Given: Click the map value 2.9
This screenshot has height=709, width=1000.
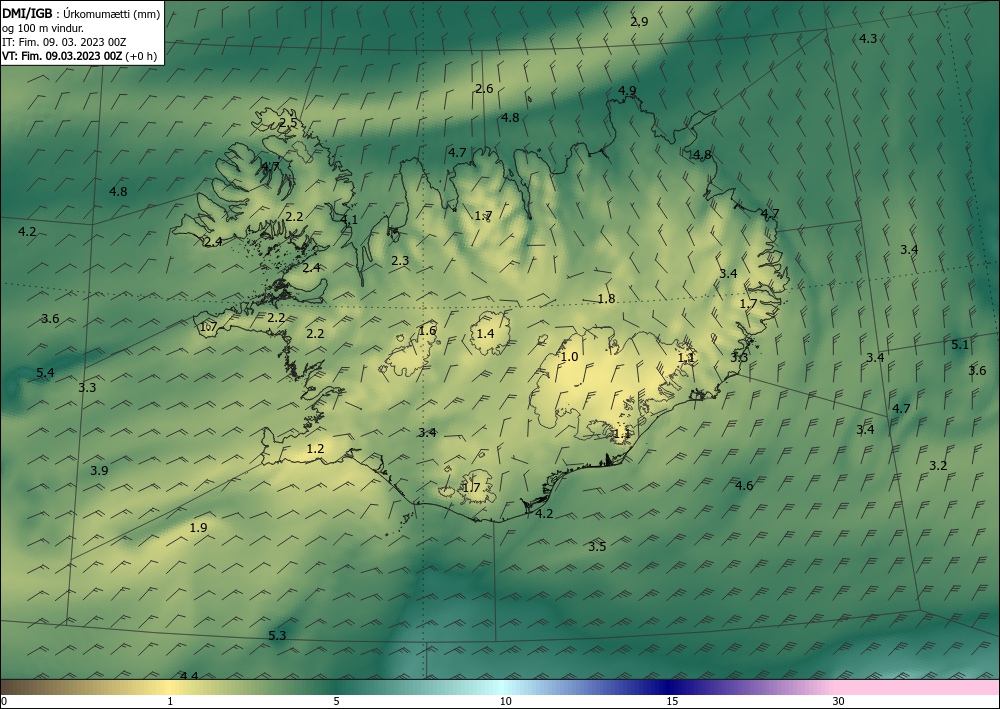Looking at the screenshot, I should tap(639, 22).
